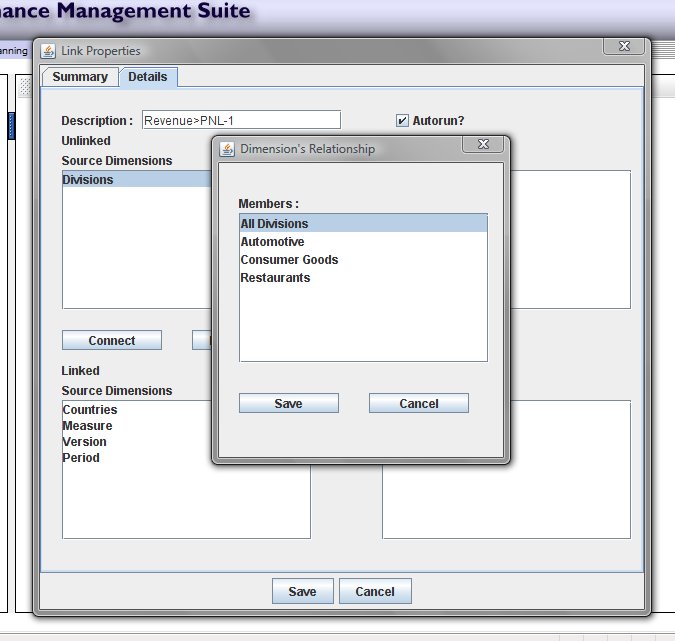
Task: Click Save at bottom of Link Properties
Action: (x=302, y=592)
